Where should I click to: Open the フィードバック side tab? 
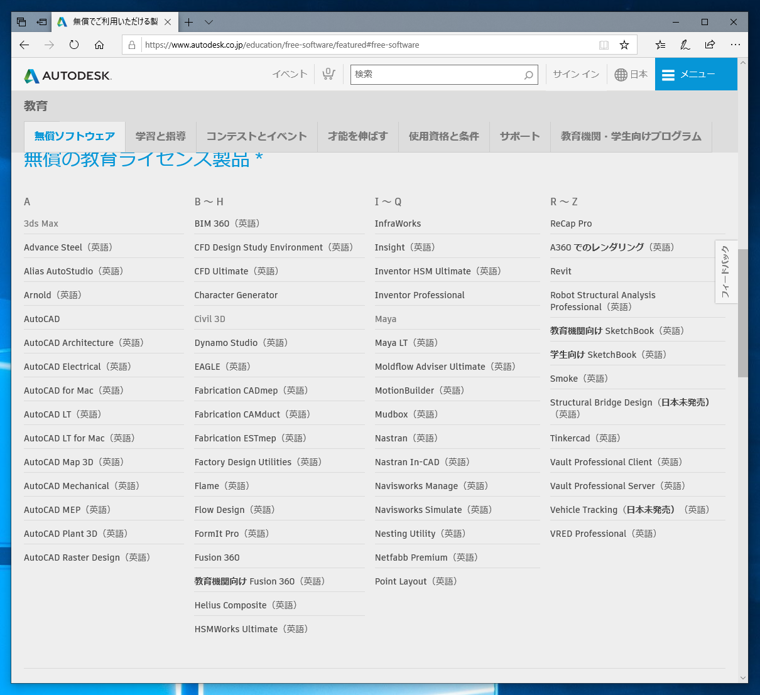pos(726,272)
